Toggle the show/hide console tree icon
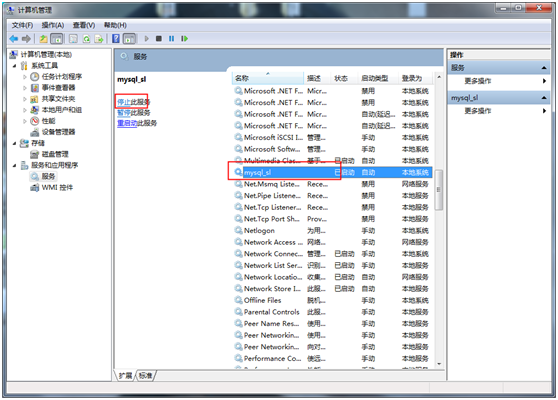 57,39
